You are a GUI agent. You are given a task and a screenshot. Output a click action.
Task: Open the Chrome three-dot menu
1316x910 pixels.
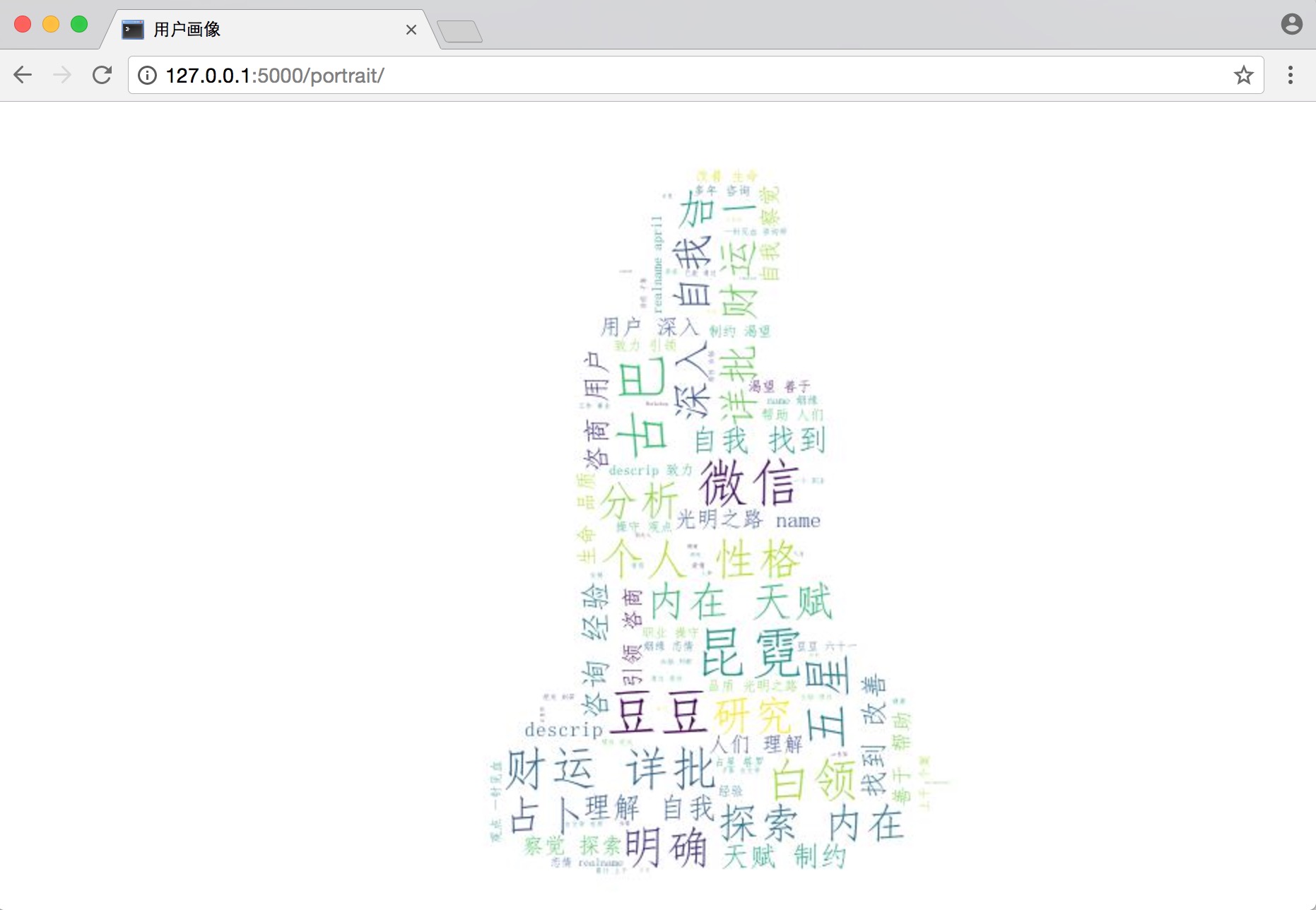click(1291, 75)
